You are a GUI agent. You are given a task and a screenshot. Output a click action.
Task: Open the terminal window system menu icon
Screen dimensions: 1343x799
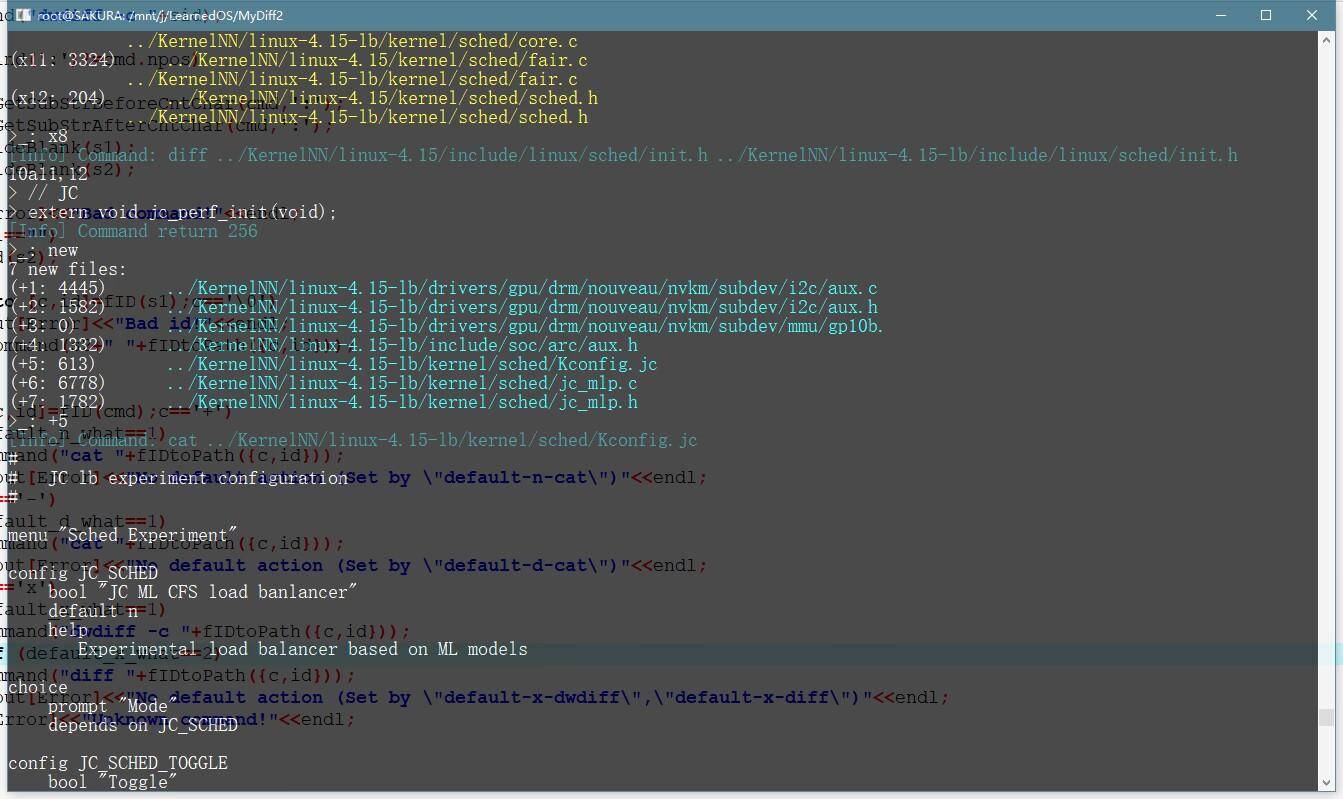point(23,15)
